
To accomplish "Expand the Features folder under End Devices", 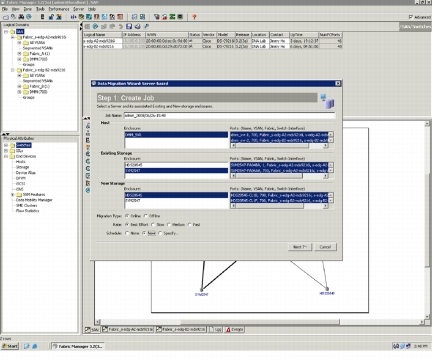I will coord(13,194).
